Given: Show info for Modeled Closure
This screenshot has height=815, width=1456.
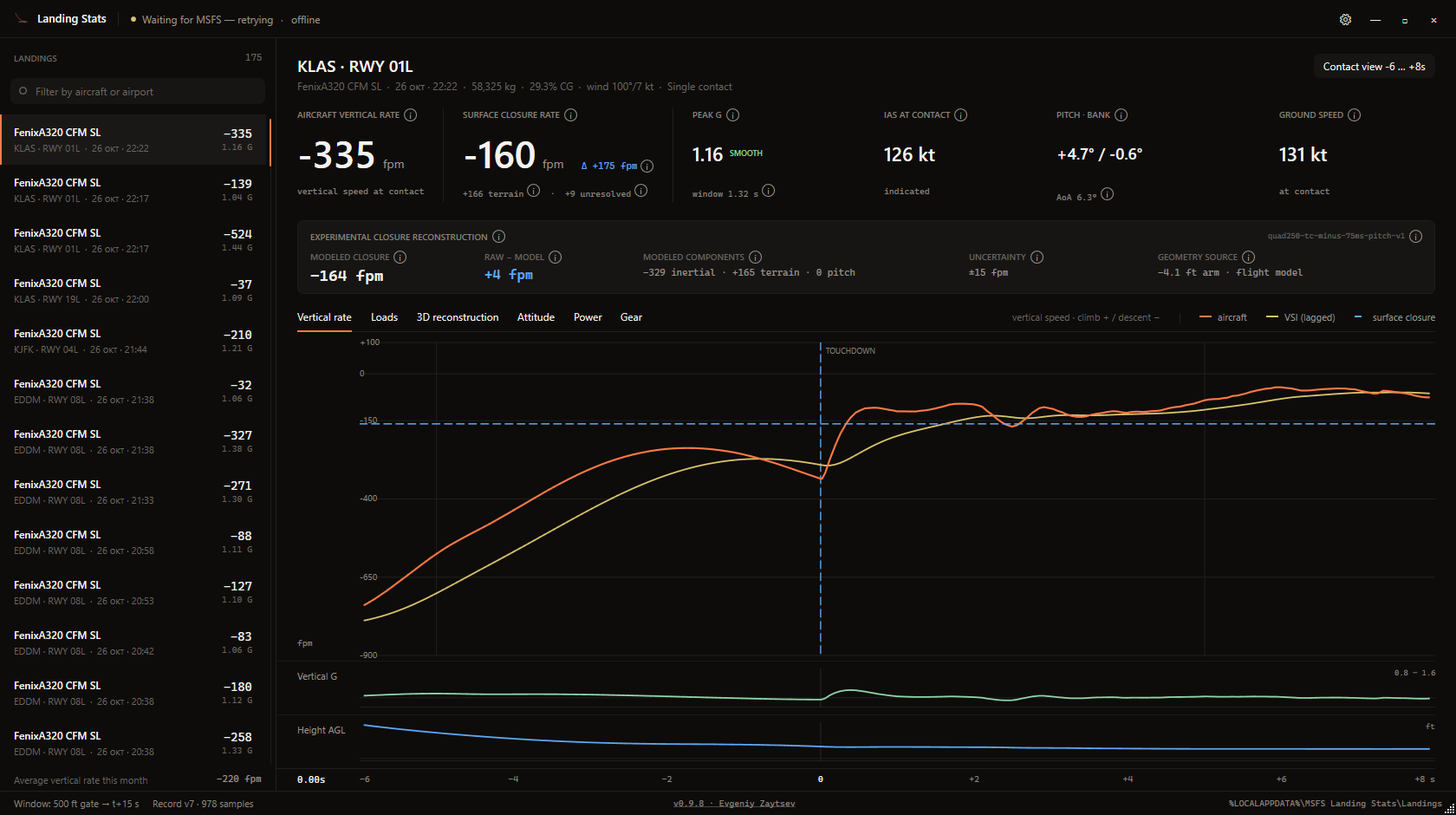Looking at the screenshot, I should coord(400,258).
